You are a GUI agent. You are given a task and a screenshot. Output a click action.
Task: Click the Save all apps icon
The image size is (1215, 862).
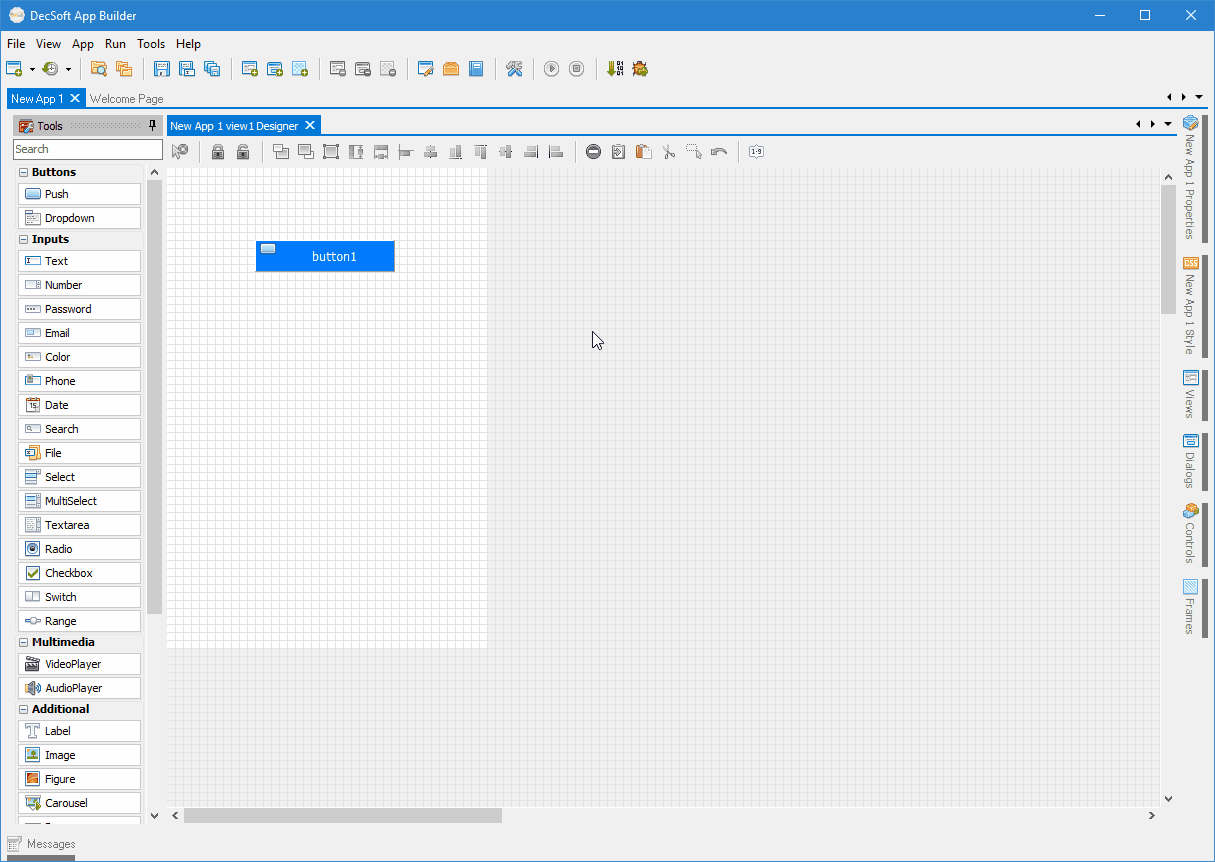(212, 69)
